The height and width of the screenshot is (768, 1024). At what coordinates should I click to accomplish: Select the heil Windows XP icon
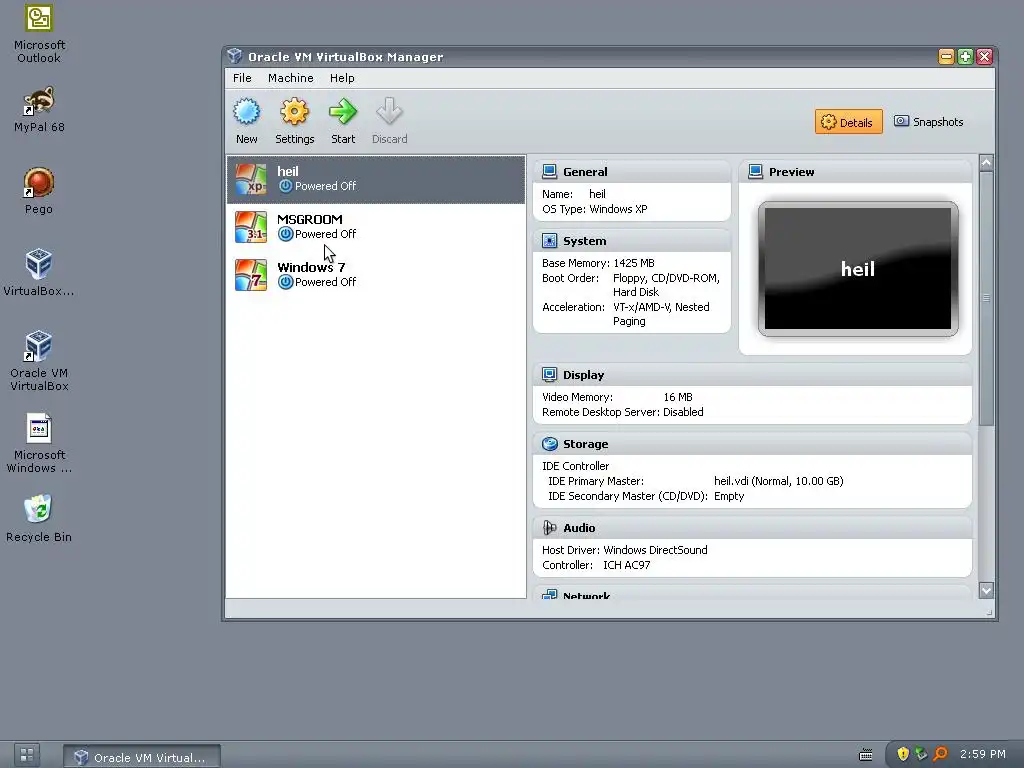point(251,179)
